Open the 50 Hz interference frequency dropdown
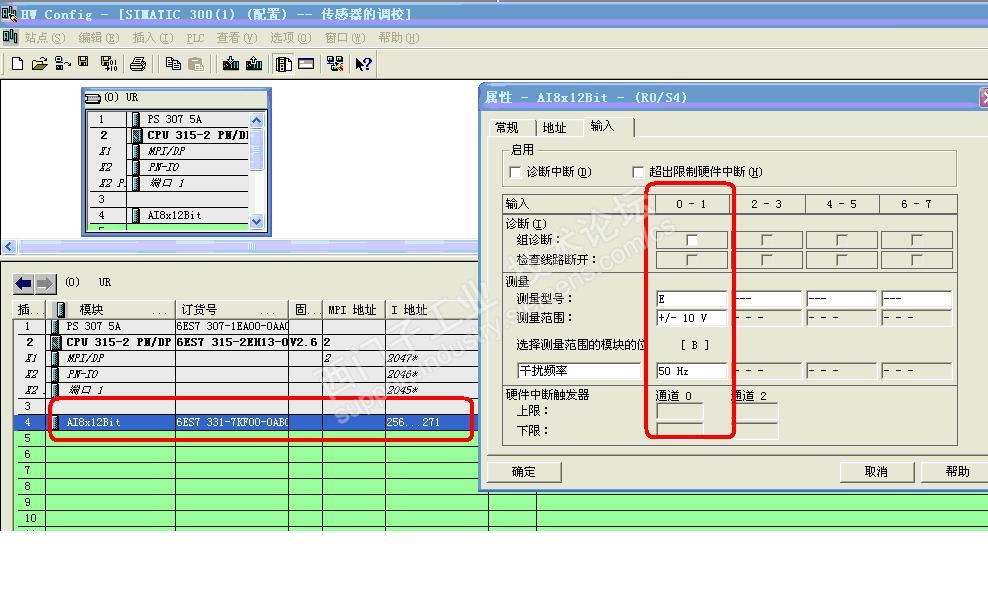 tap(691, 371)
